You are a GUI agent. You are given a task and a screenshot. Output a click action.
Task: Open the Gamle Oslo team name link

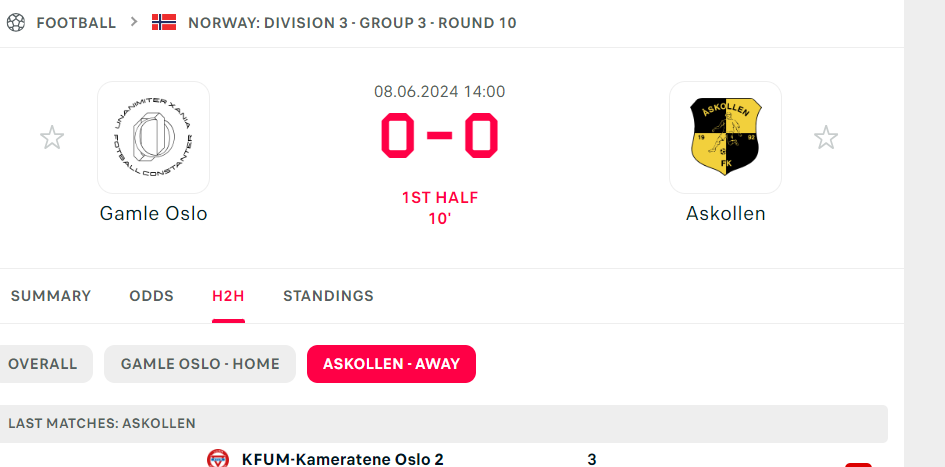[x=154, y=213]
